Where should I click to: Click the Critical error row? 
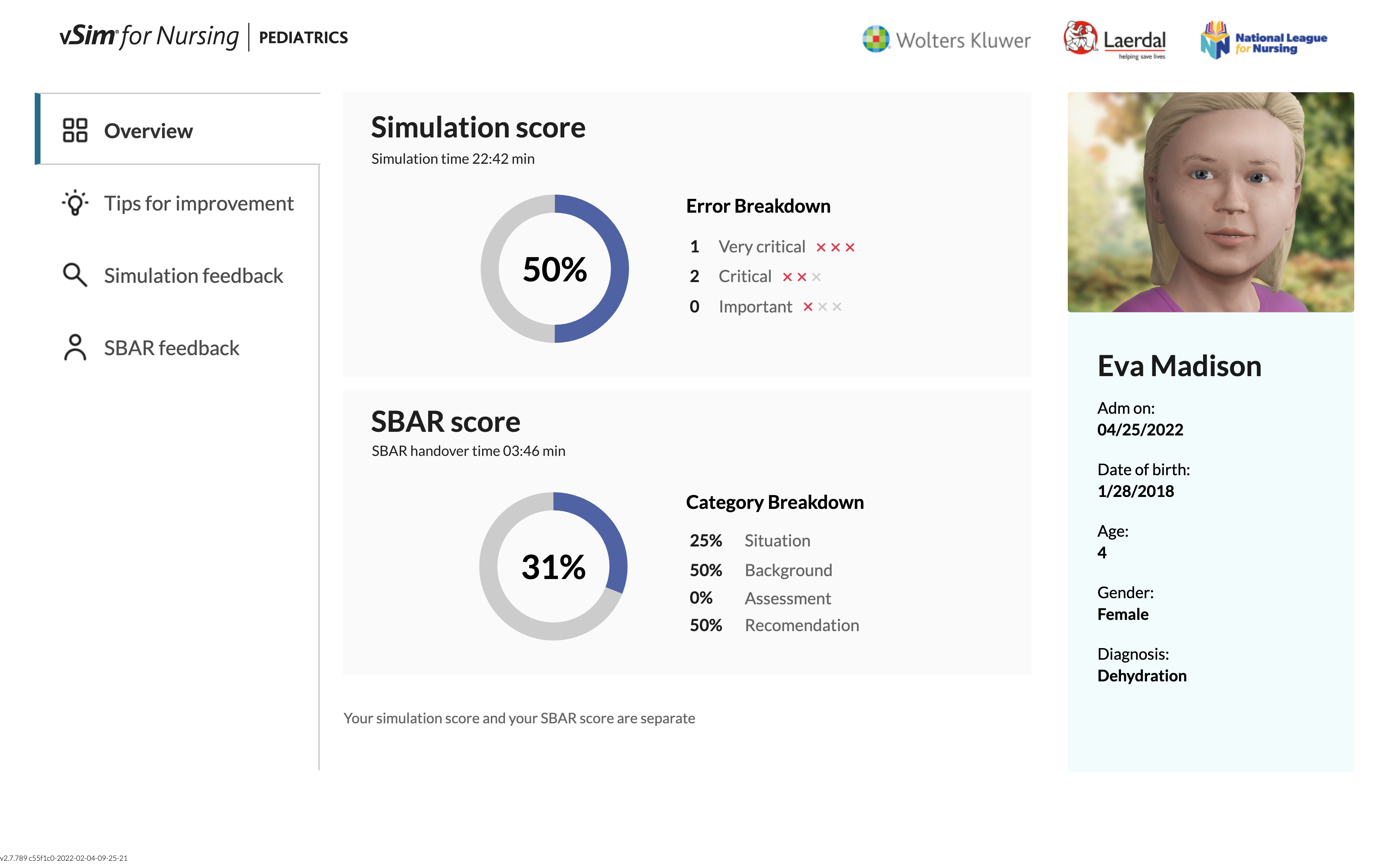[x=744, y=277]
